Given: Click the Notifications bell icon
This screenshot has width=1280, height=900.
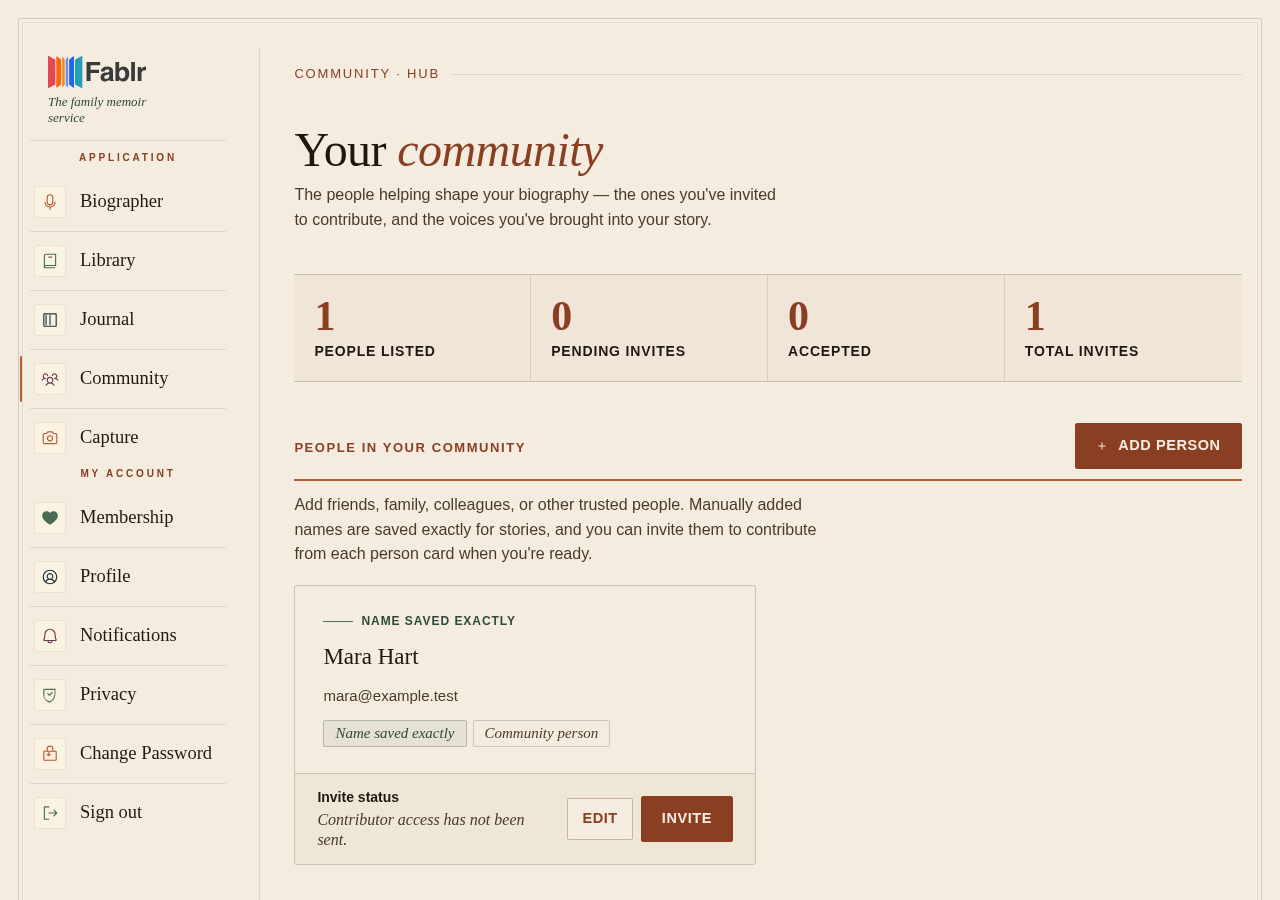Looking at the screenshot, I should [x=50, y=636].
